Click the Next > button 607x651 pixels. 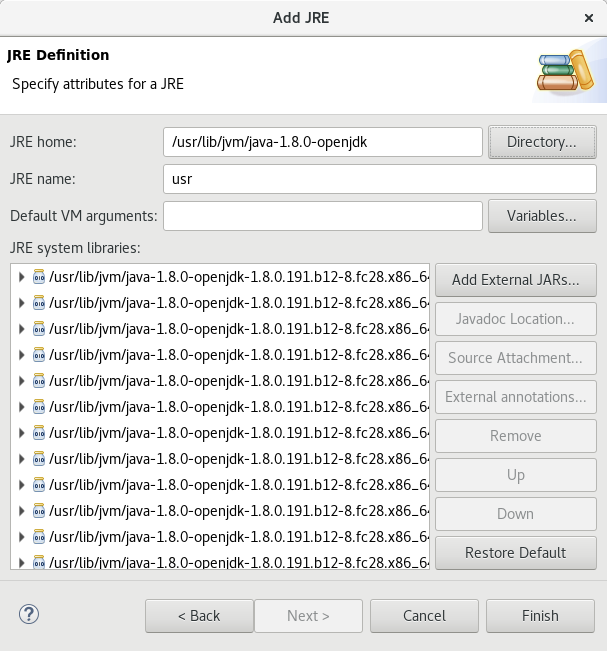click(308, 616)
